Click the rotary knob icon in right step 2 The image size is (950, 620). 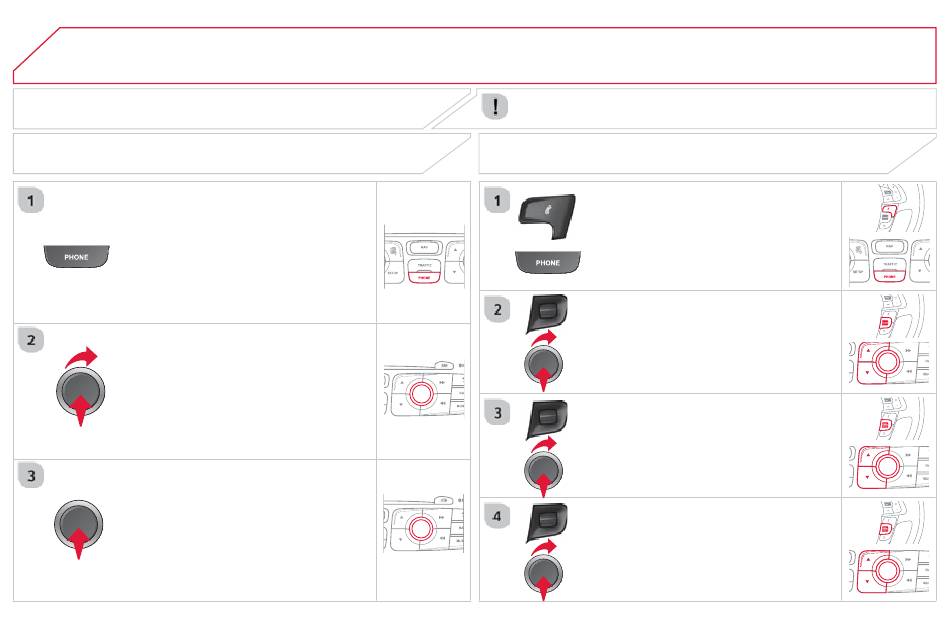[x=543, y=362]
